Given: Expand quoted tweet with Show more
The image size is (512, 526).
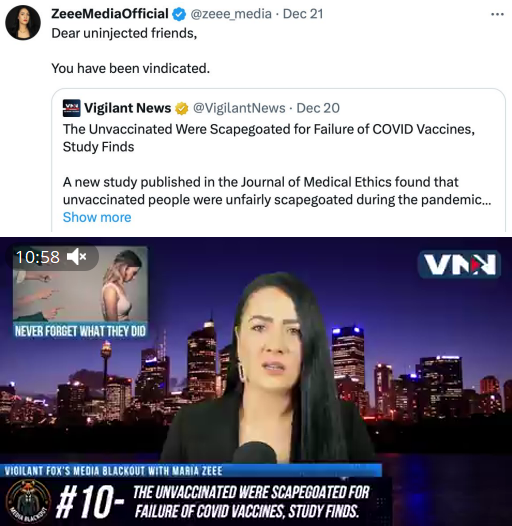Looking at the screenshot, I should click(x=97, y=217).
